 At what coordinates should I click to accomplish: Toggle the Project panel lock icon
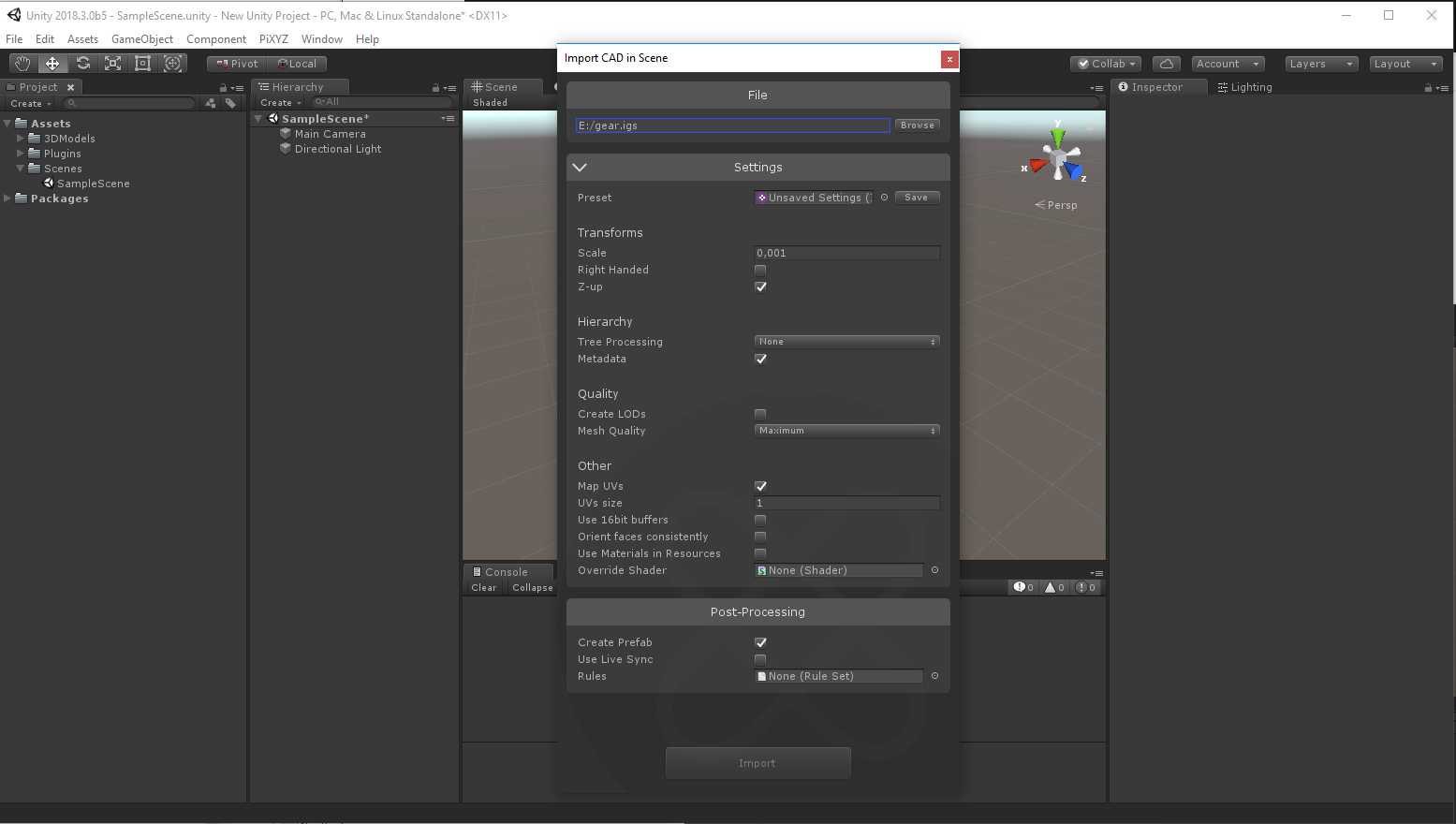coord(223,88)
